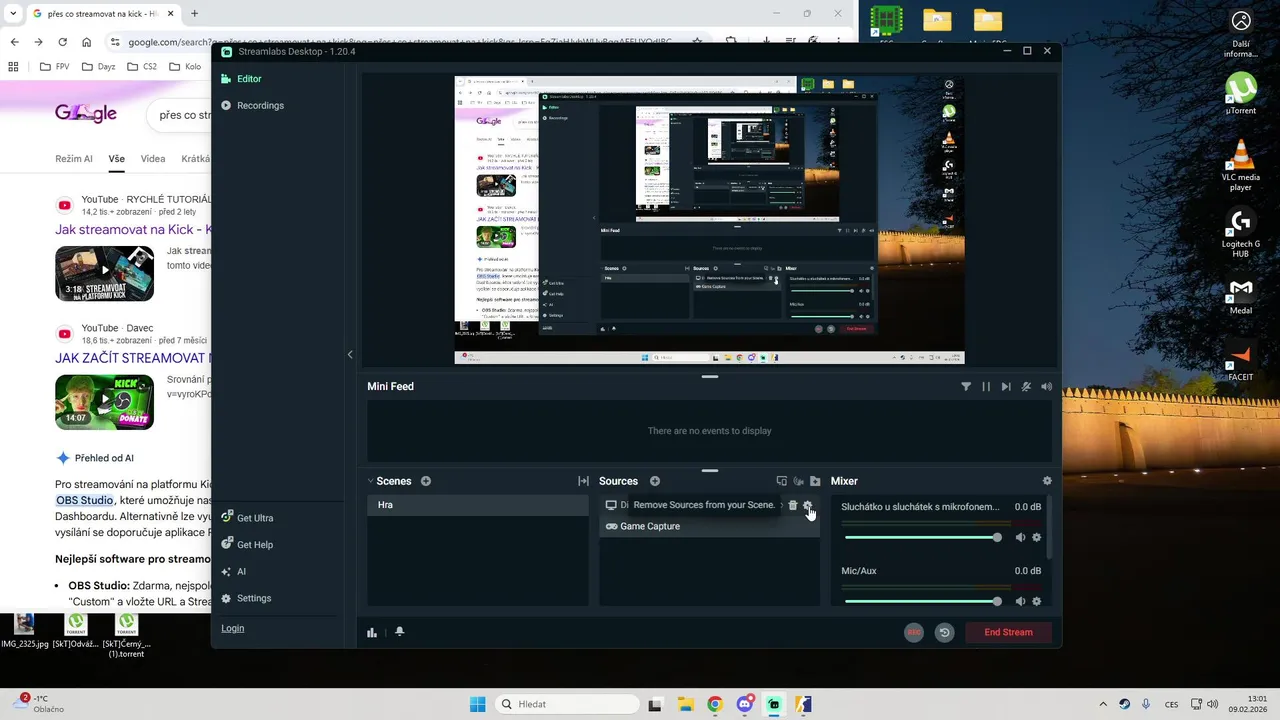Pause the Mini Feed alert queue
The width and height of the screenshot is (1280, 720).
(x=986, y=386)
